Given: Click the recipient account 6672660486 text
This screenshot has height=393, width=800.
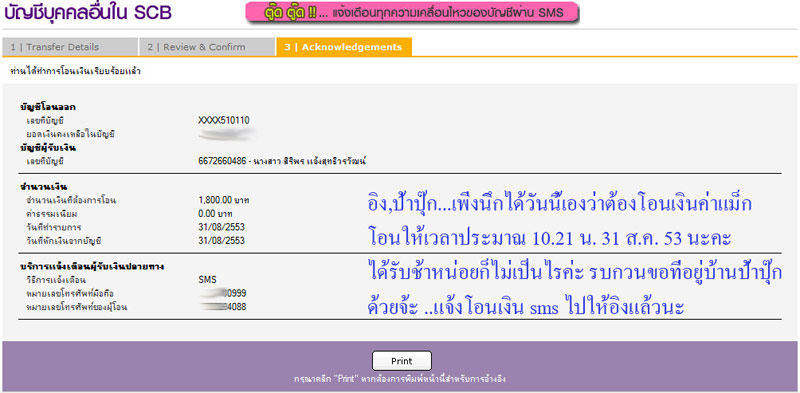Looking at the screenshot, I should [282, 161].
